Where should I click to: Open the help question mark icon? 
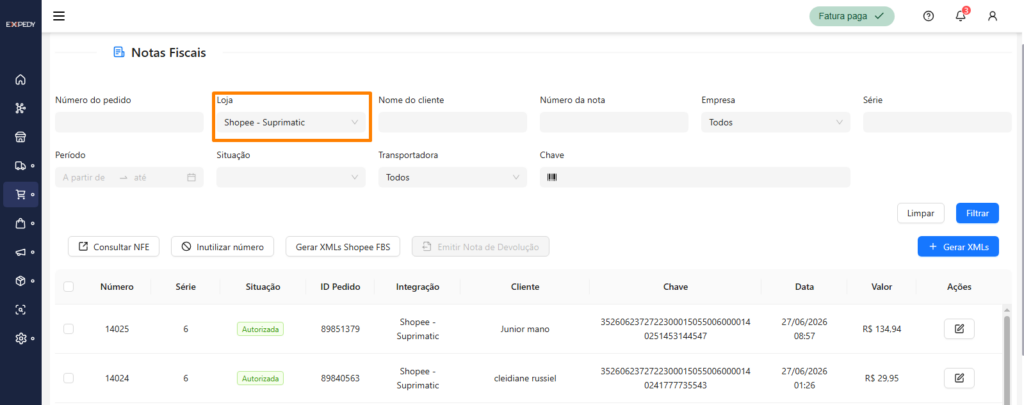click(x=928, y=16)
